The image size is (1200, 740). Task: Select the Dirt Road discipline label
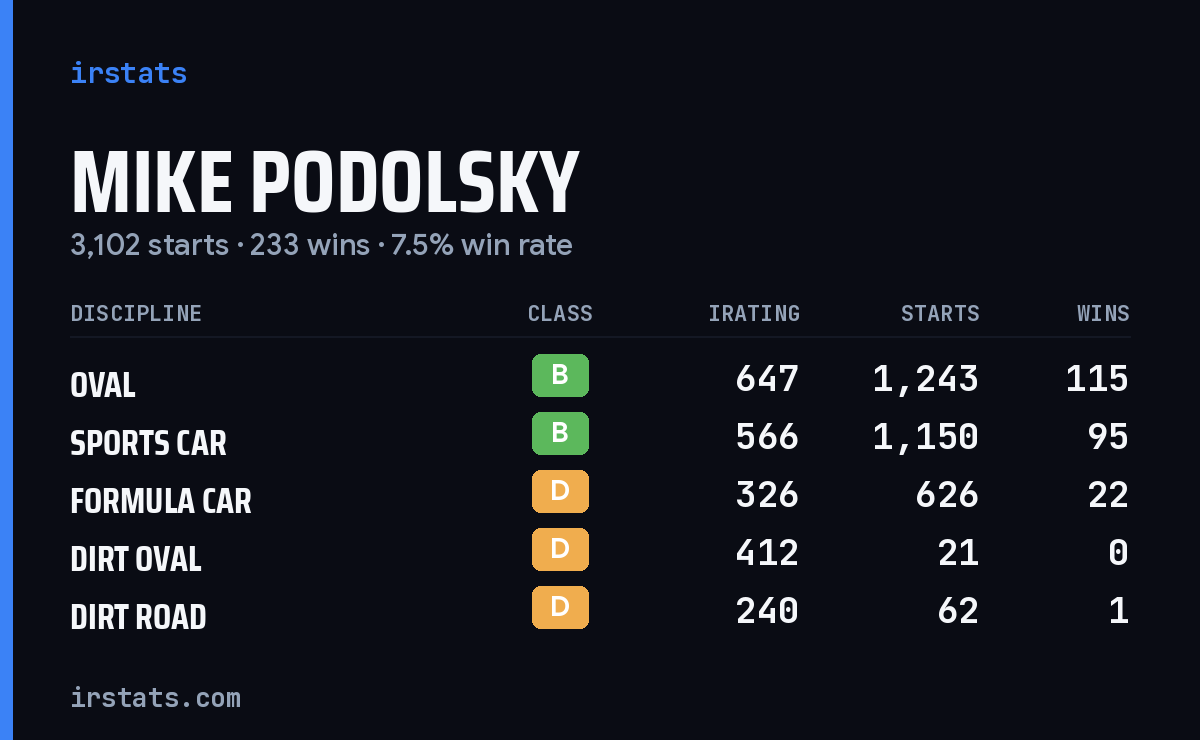pyautogui.click(x=138, y=617)
